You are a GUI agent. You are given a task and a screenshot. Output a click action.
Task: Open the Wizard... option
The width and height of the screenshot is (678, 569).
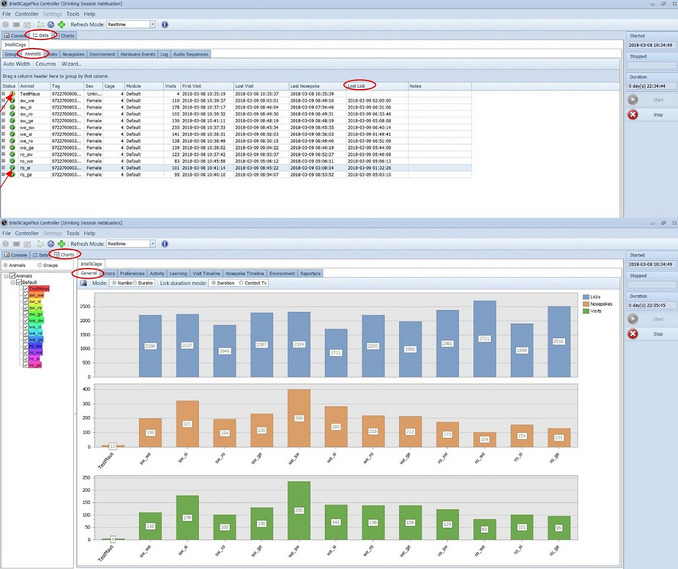pyautogui.click(x=71, y=64)
